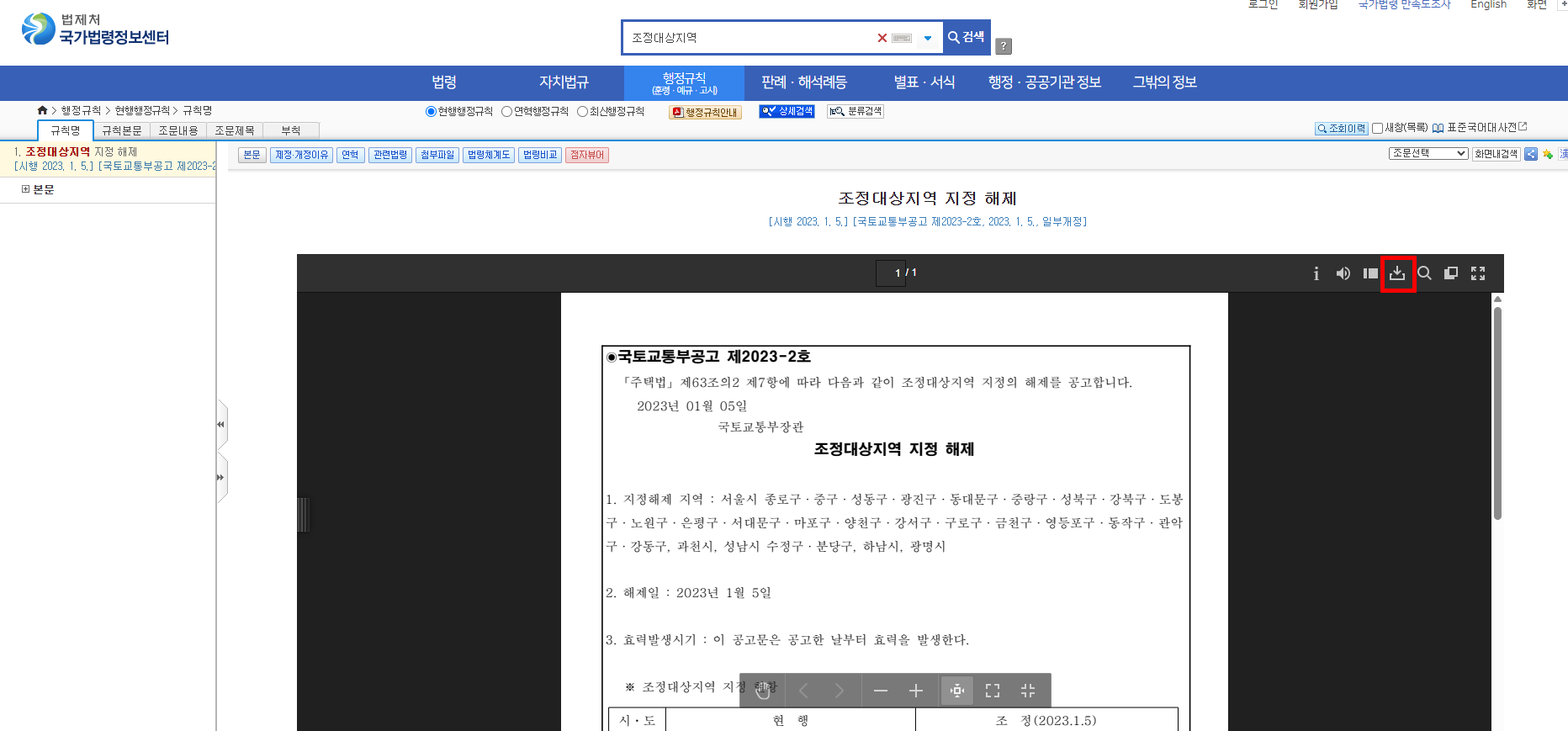This screenshot has height=731, width=1568.
Task: Open the 별표·서식 menu
Action: [x=924, y=82]
